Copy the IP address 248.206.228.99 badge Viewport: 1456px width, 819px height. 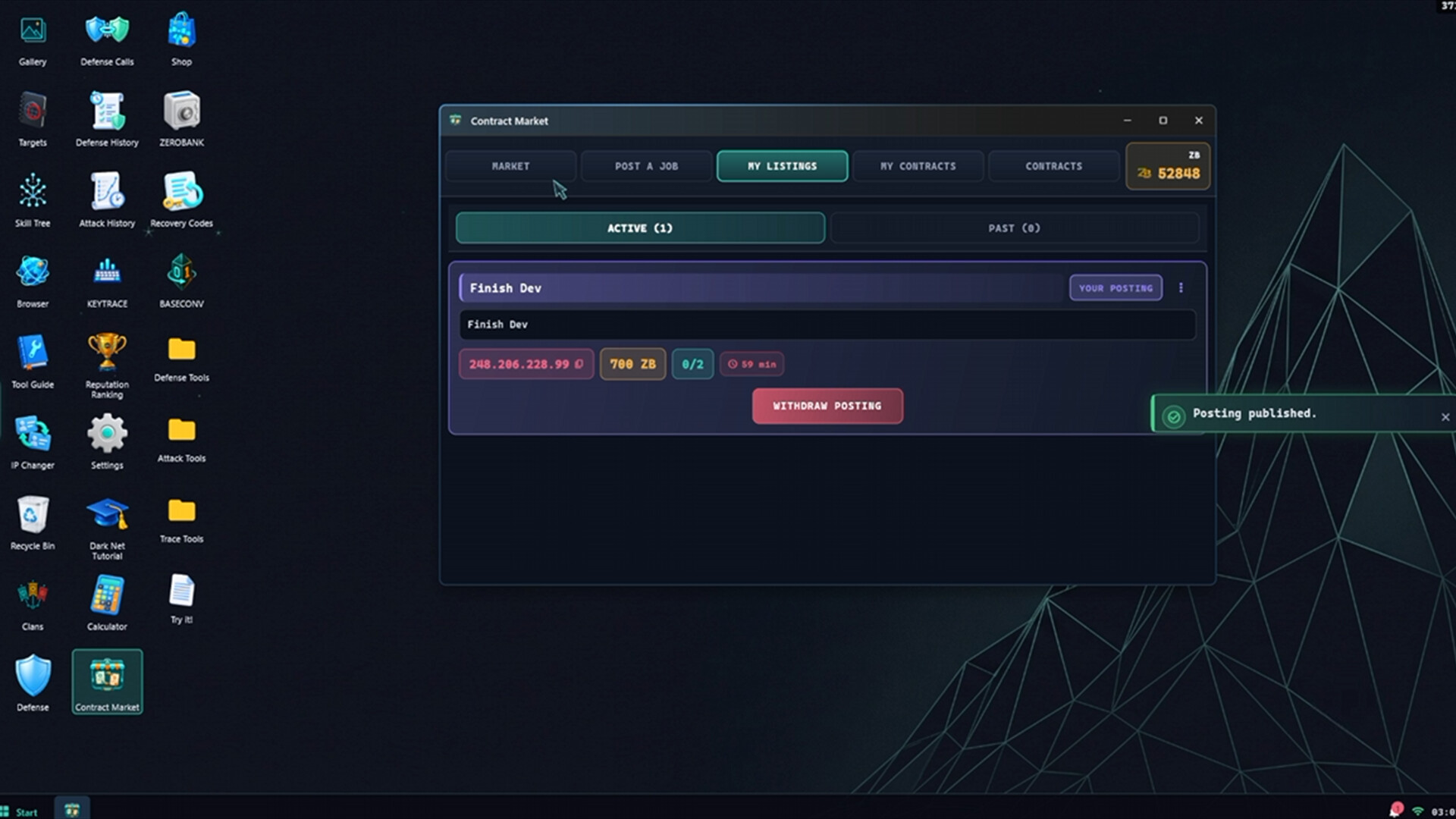526,364
